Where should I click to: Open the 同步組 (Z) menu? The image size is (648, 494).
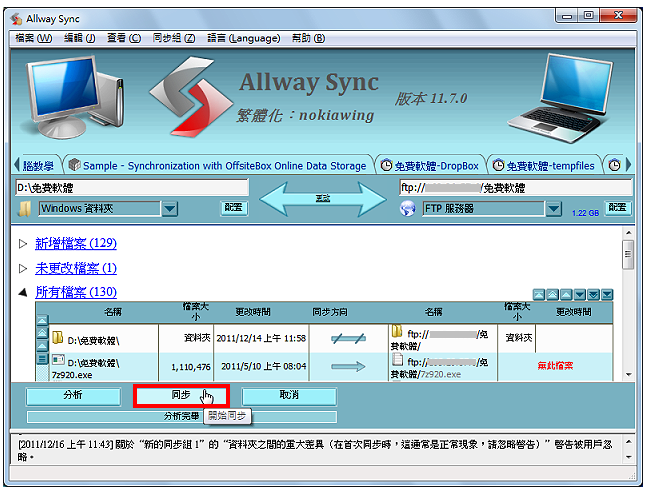[174, 38]
